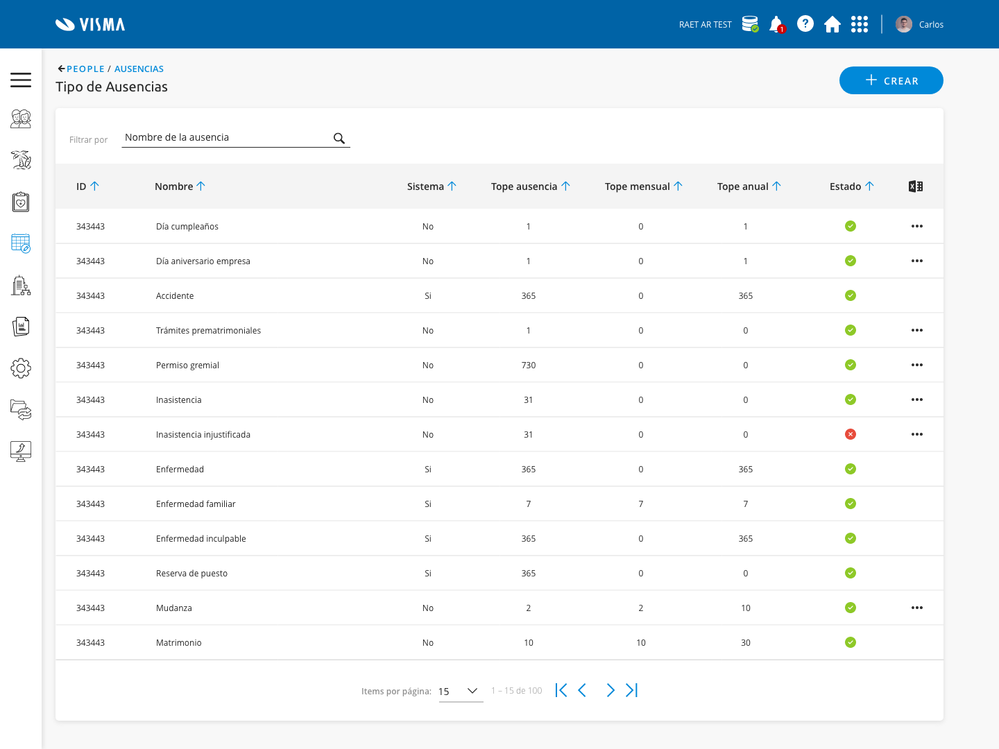The height and width of the screenshot is (749, 999).
Task: Select the calendar grid sidebar icon
Action: click(x=20, y=243)
